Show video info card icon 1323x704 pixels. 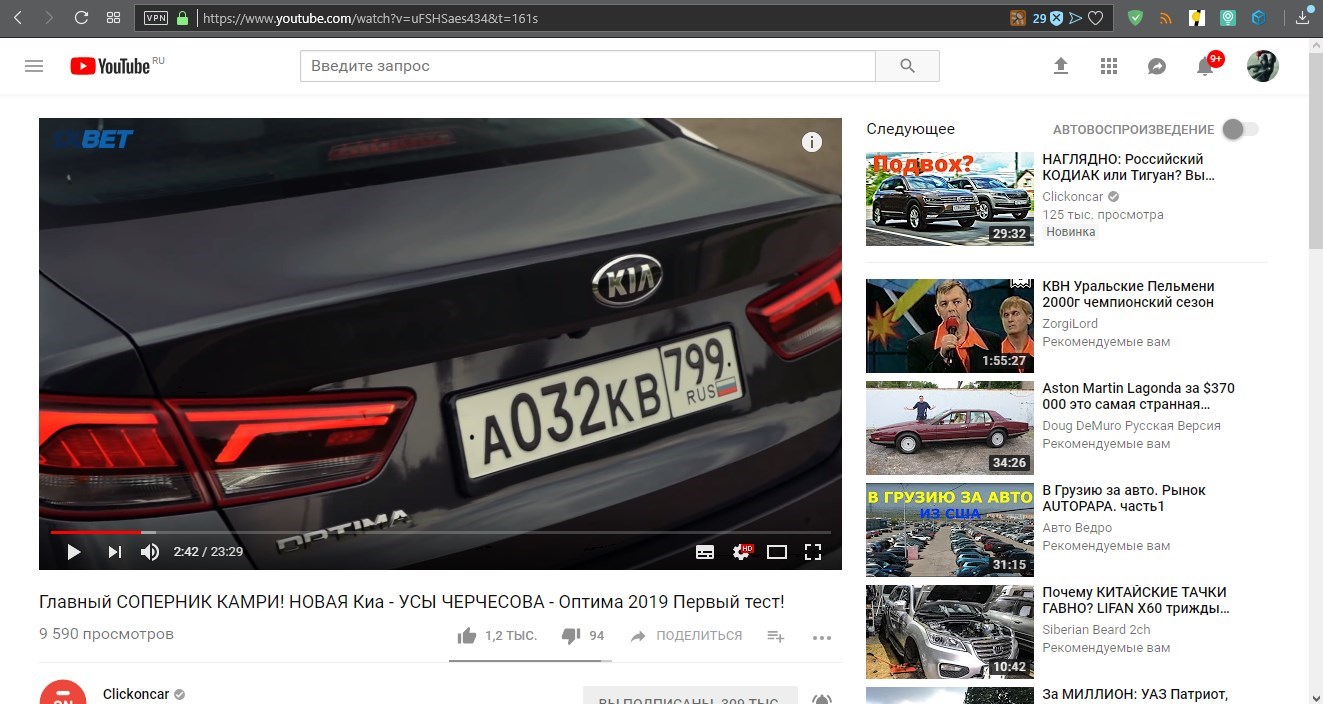(812, 142)
